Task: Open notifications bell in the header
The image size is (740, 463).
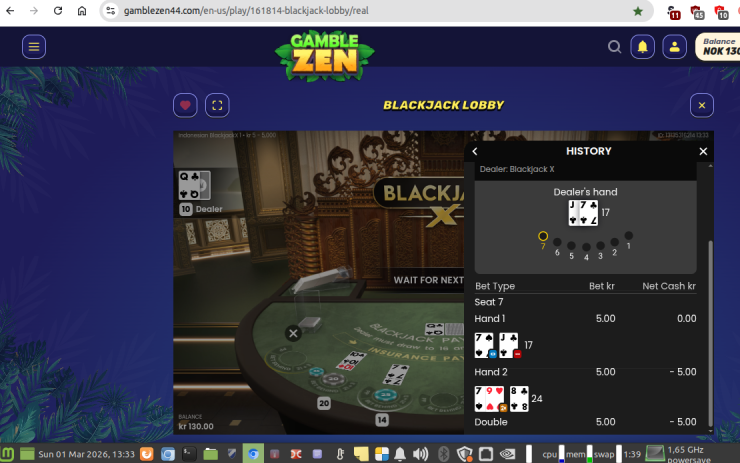Action: coord(642,46)
